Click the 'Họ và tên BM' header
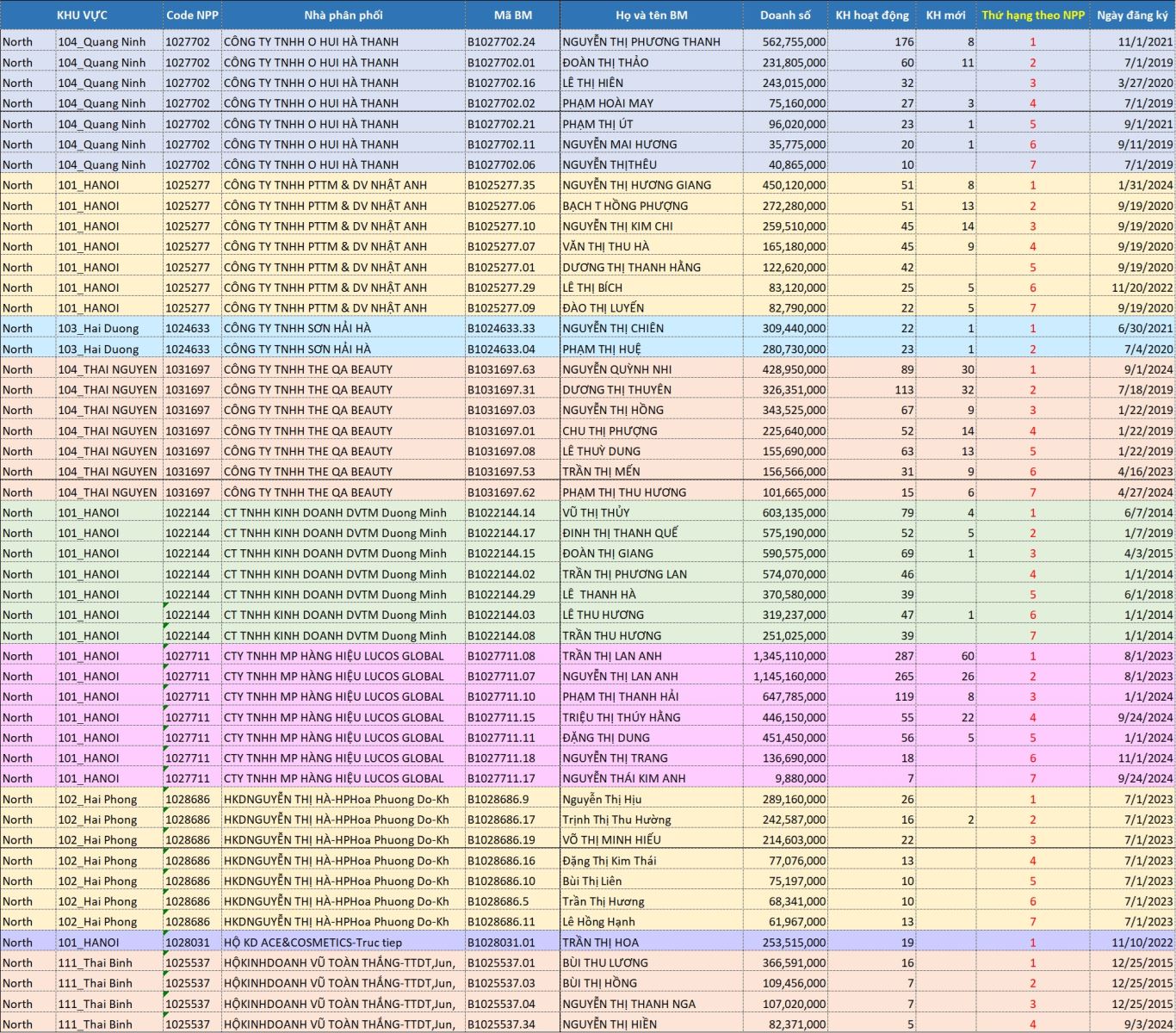1176x1033 pixels. [x=652, y=15]
